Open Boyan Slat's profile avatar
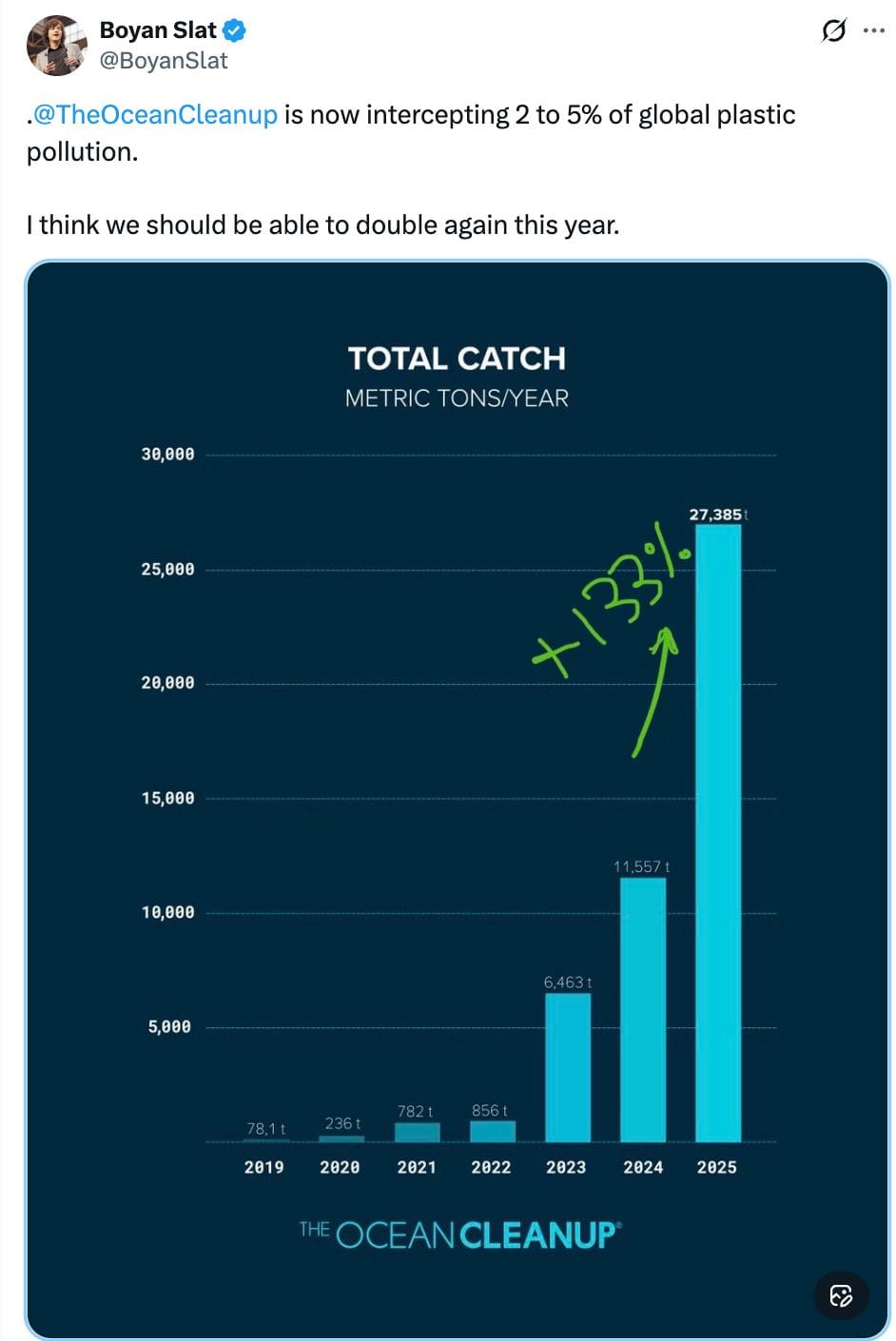 click(x=57, y=45)
